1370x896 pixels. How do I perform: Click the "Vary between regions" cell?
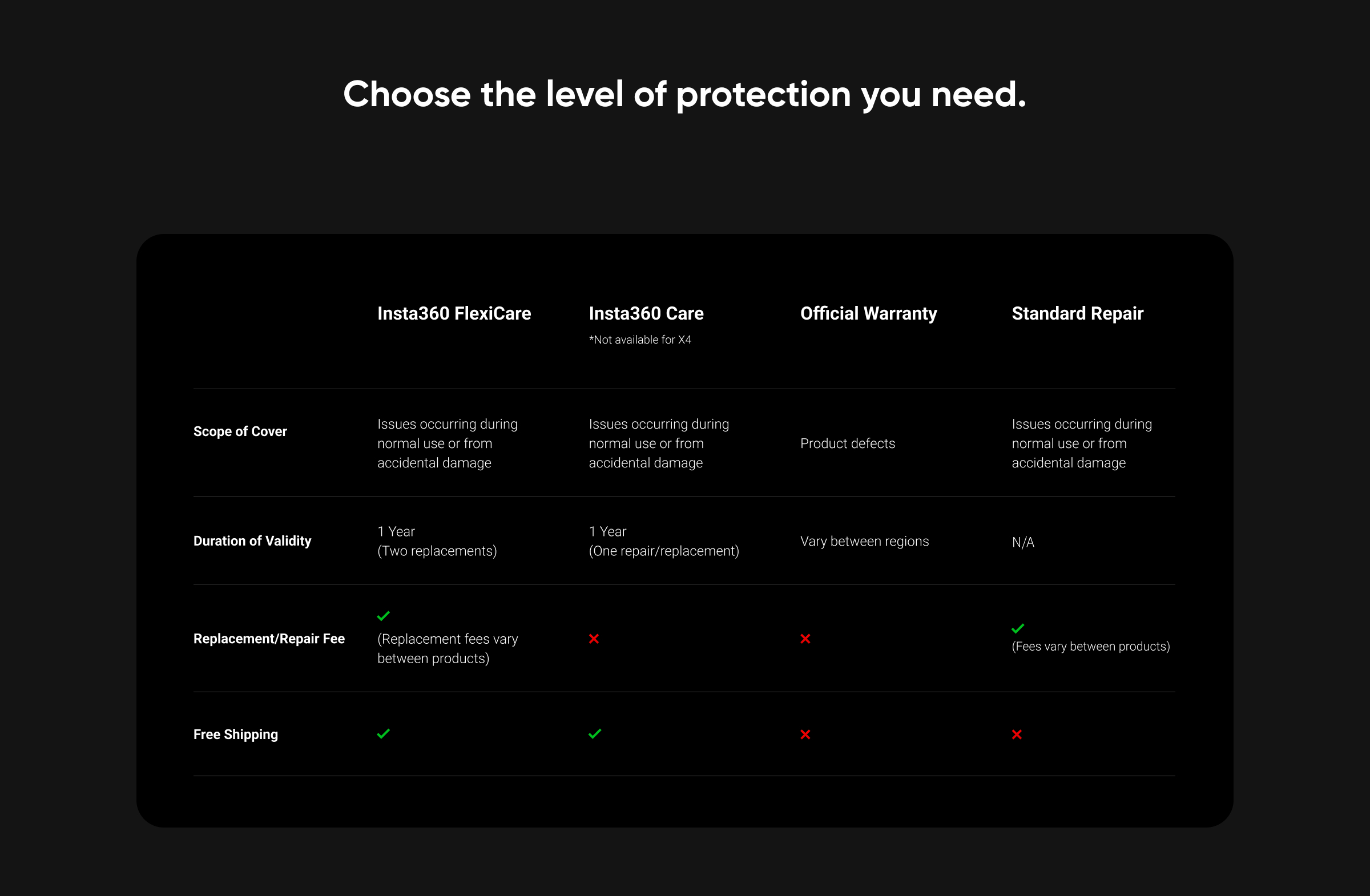click(x=864, y=542)
